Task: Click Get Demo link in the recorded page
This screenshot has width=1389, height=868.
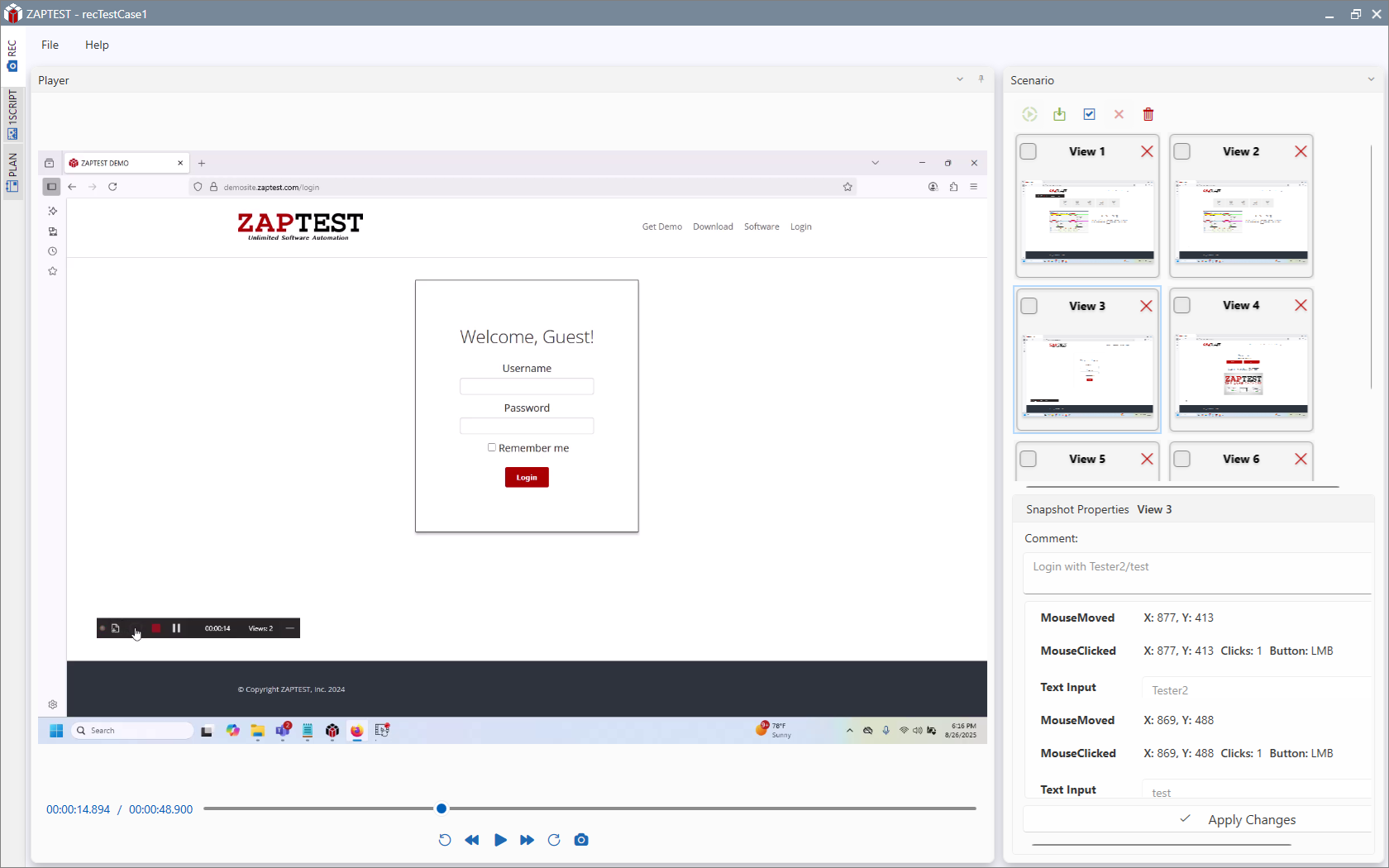Action: coord(662,227)
